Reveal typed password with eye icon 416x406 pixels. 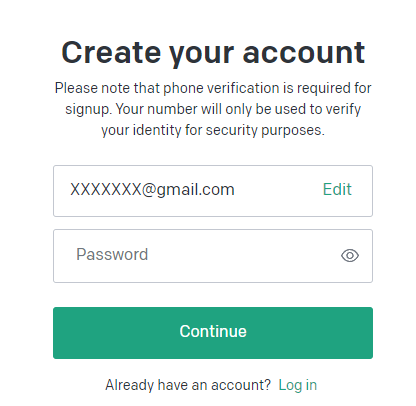pyautogui.click(x=350, y=256)
